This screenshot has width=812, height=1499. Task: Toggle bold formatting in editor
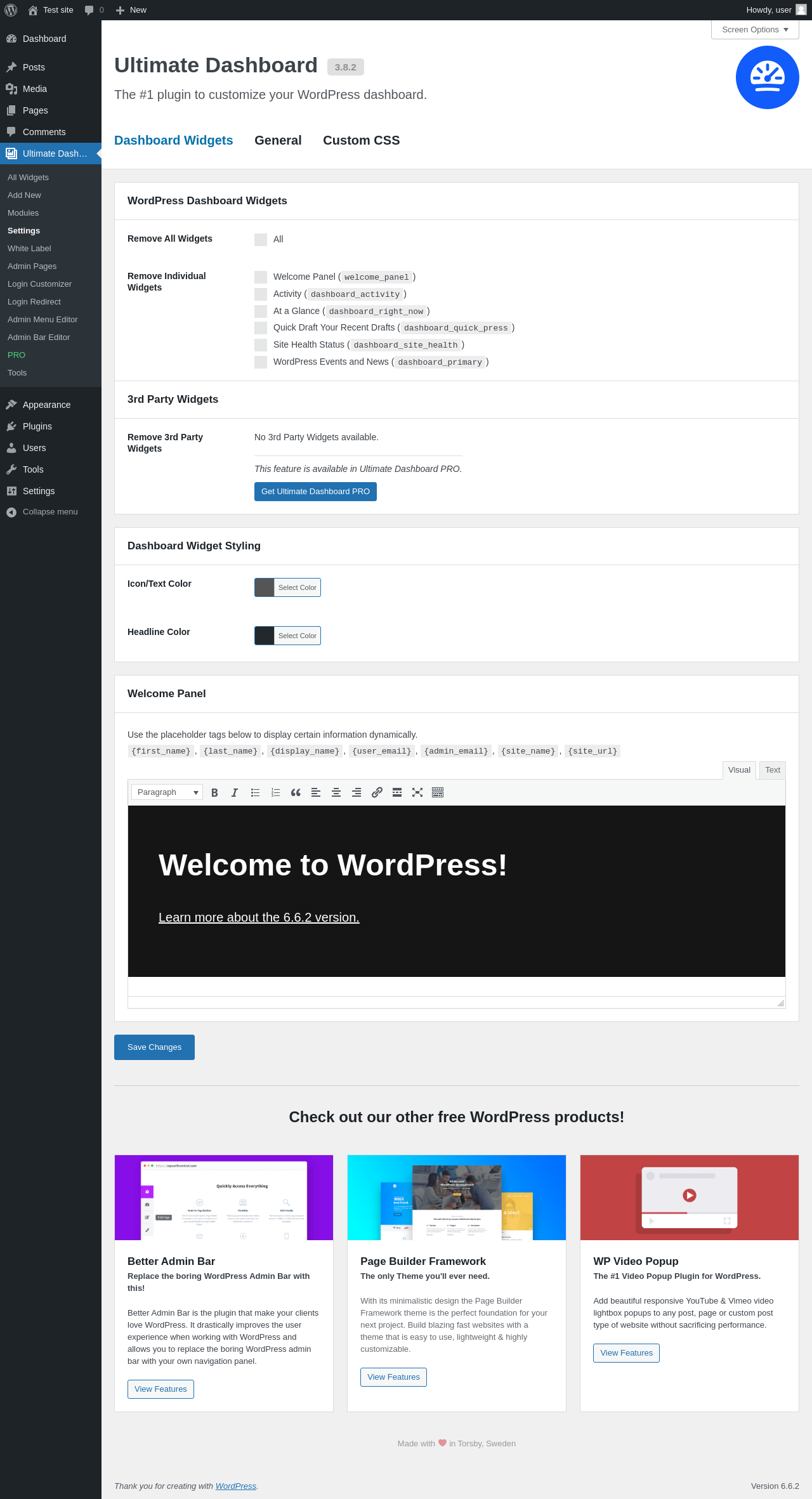point(214,792)
